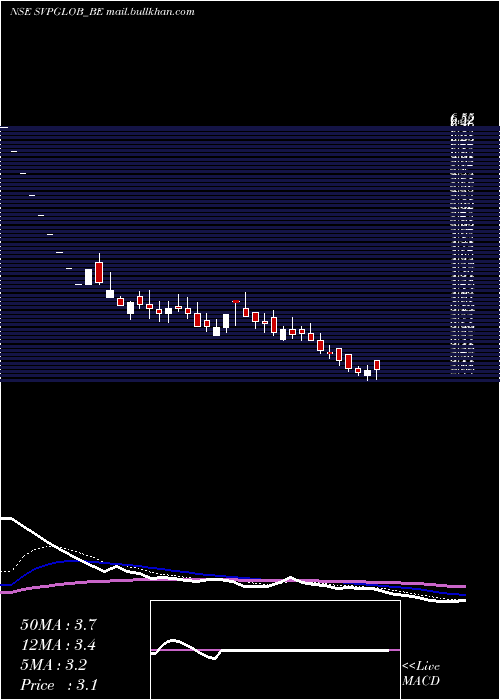
Task: Click the <<Live MACD label
Action: pyautogui.click(x=421, y=674)
